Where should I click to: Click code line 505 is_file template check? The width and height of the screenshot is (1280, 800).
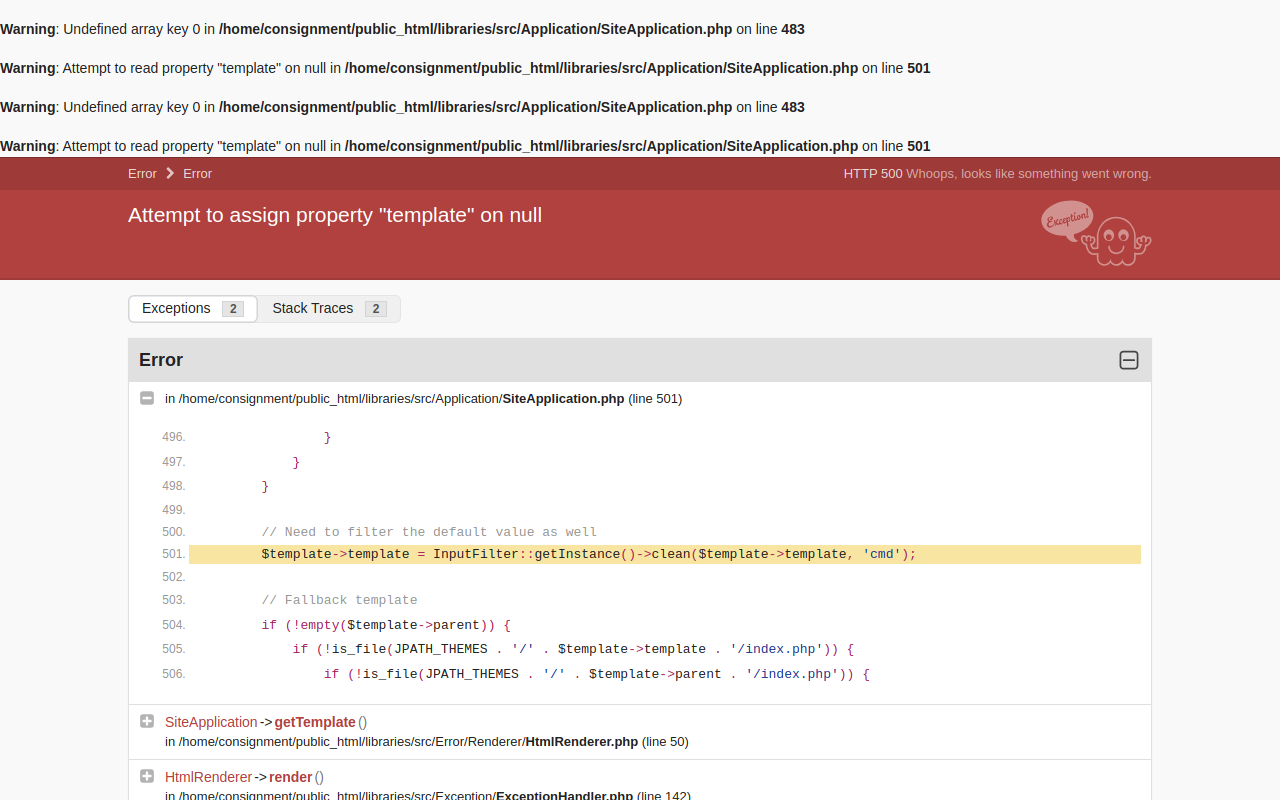[x=573, y=649]
